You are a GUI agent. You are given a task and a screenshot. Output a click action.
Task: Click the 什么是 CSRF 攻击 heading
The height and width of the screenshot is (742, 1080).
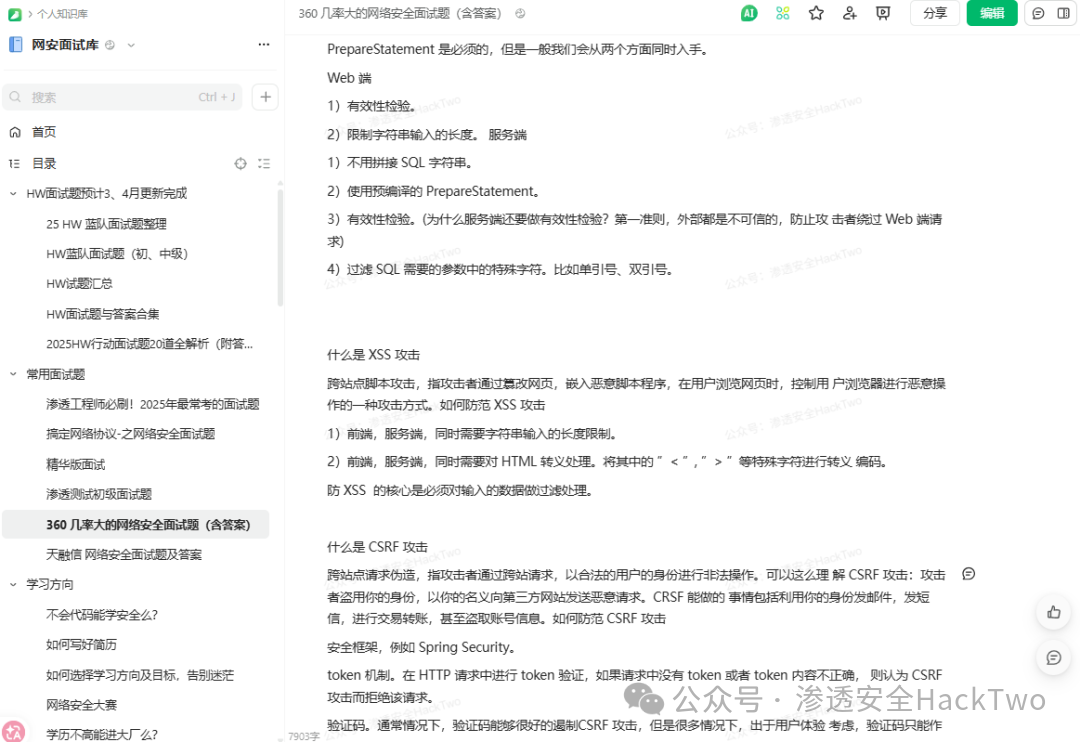point(377,547)
